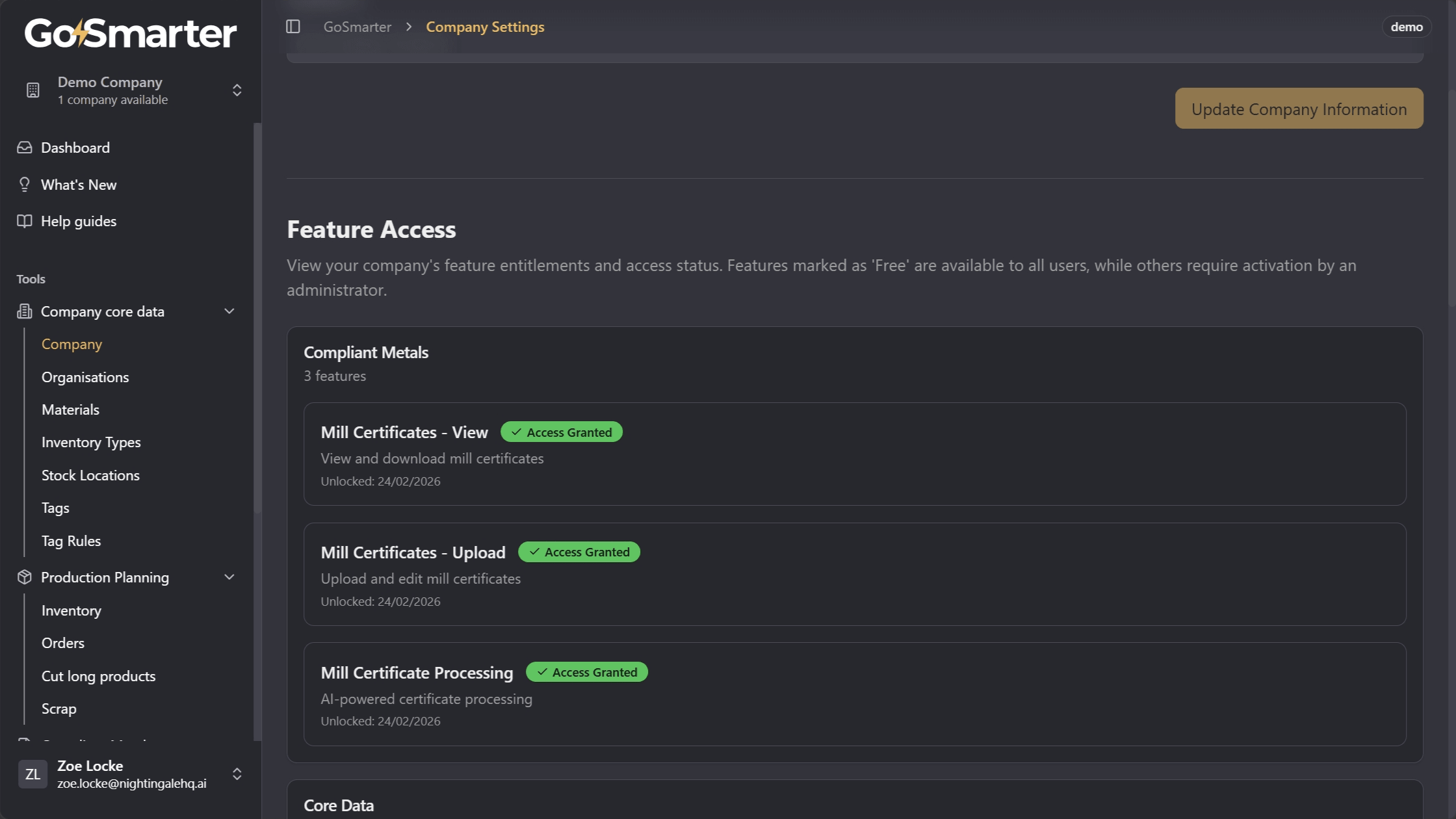The height and width of the screenshot is (819, 1456).
Task: Open Inventory under Production Planning
Action: pos(71,610)
